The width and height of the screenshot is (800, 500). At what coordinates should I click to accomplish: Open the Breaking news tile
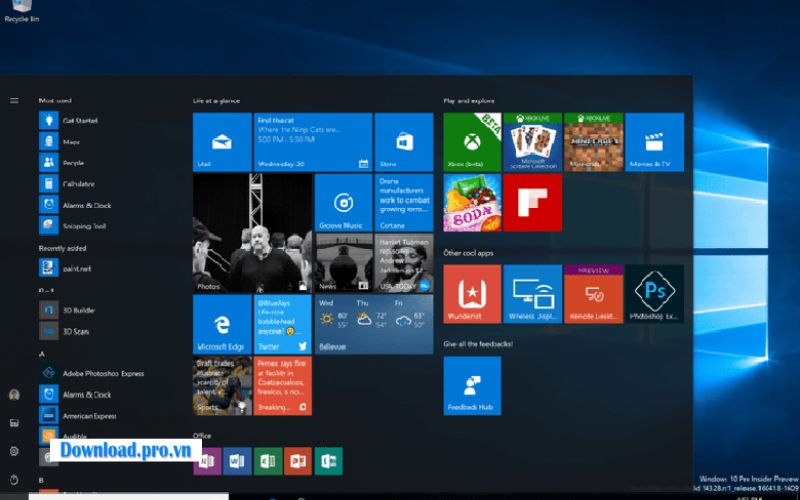pyautogui.click(x=283, y=386)
